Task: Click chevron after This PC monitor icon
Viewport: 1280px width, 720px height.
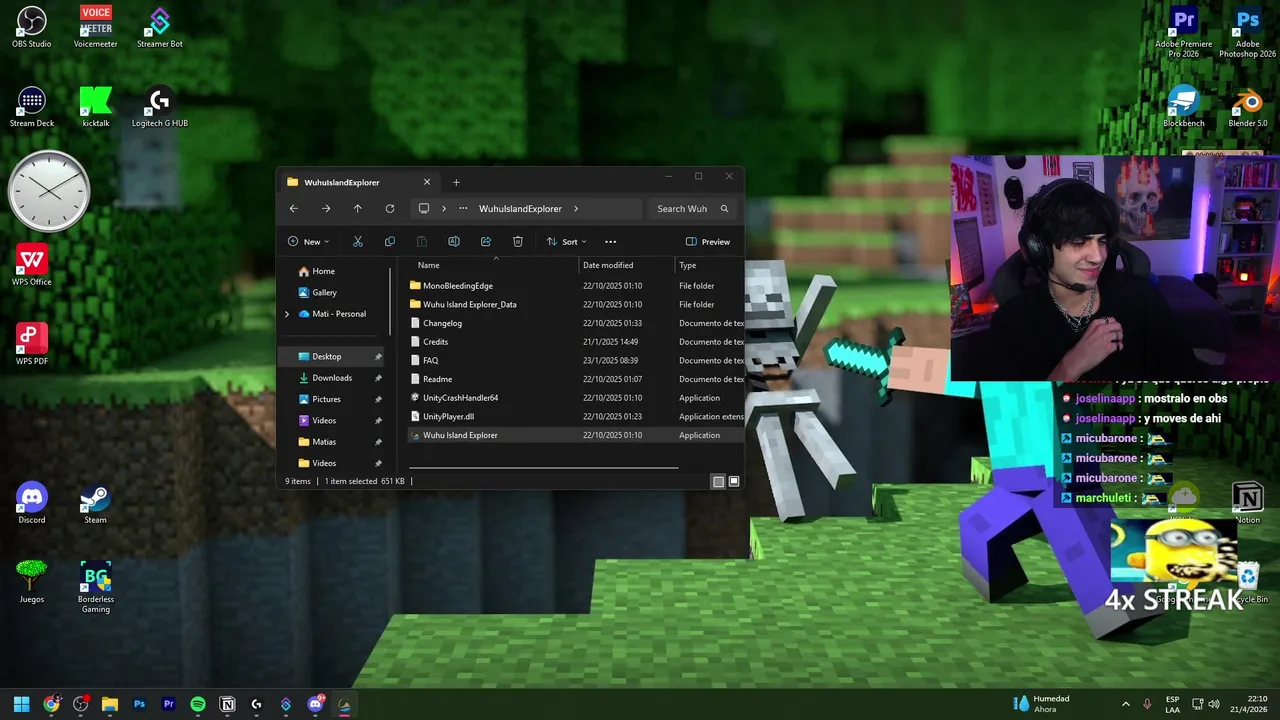Action: tap(444, 209)
